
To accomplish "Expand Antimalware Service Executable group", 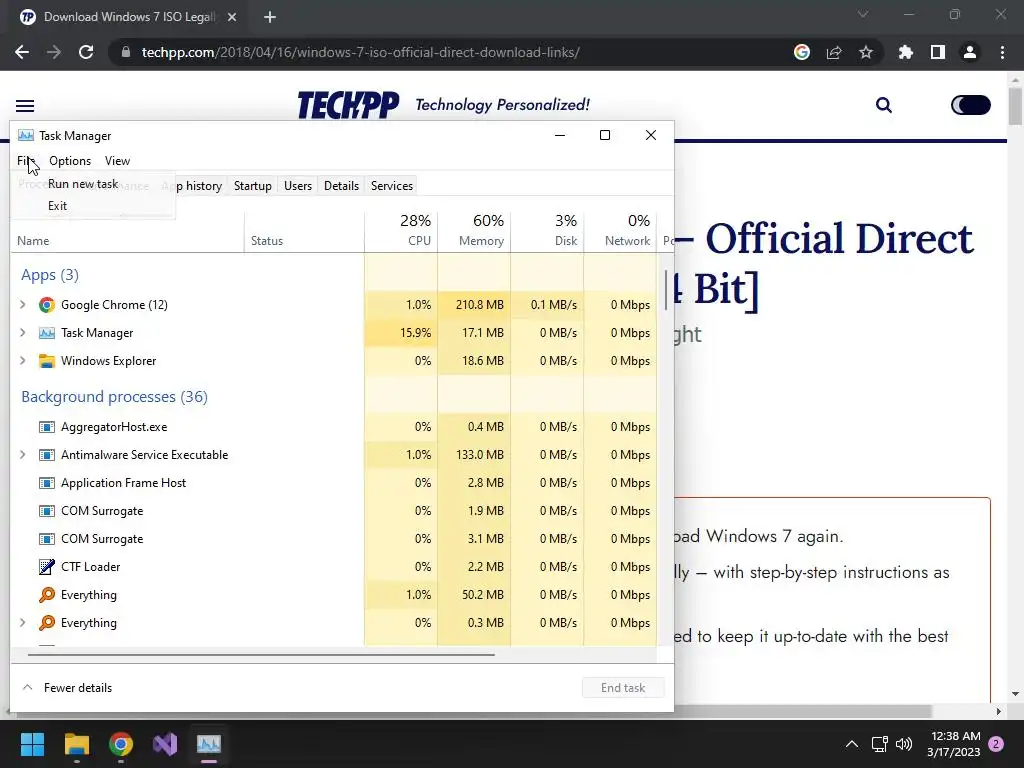I will pyautogui.click(x=23, y=455).
